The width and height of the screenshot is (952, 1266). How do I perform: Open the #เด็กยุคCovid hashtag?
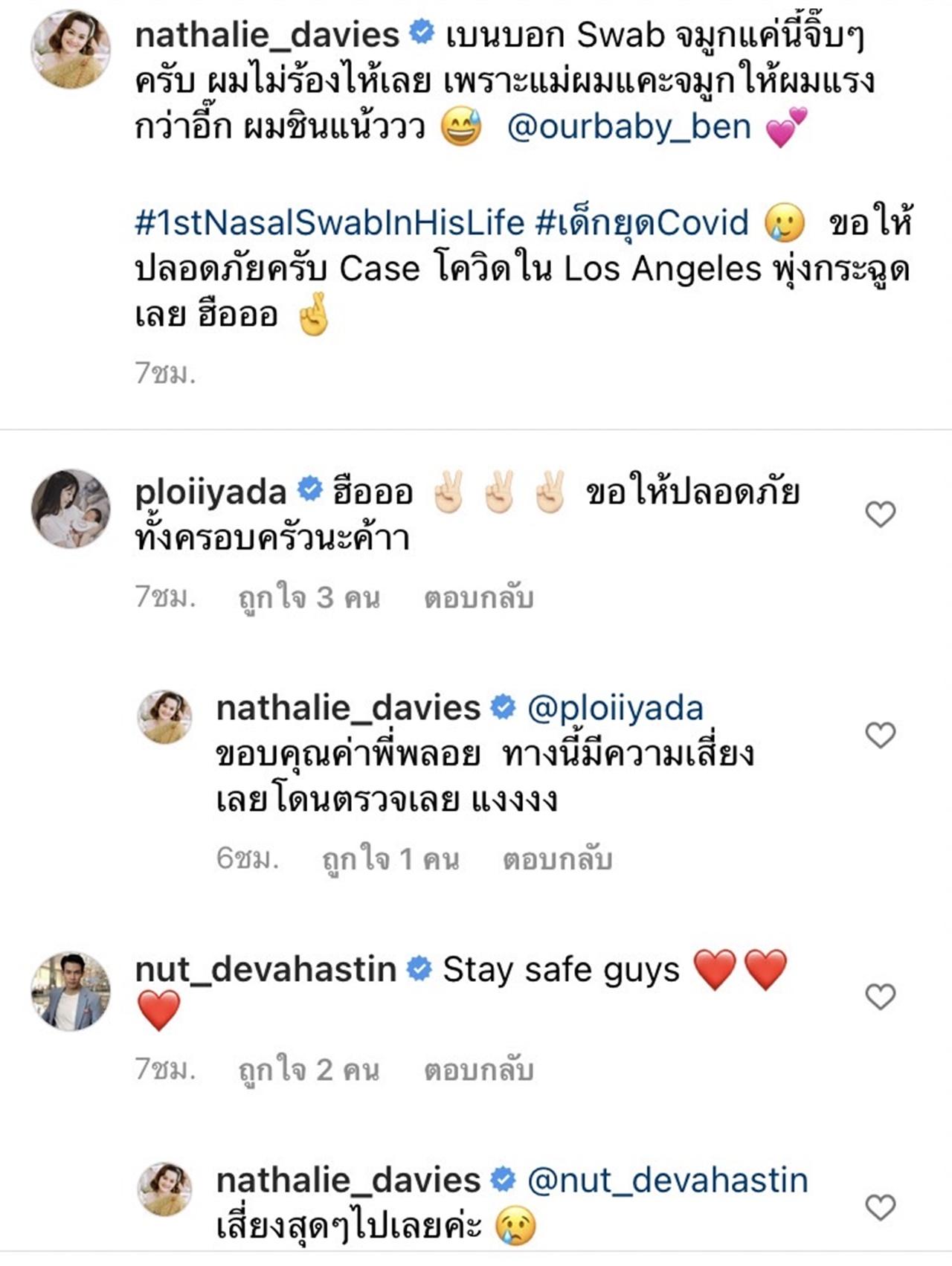642,222
